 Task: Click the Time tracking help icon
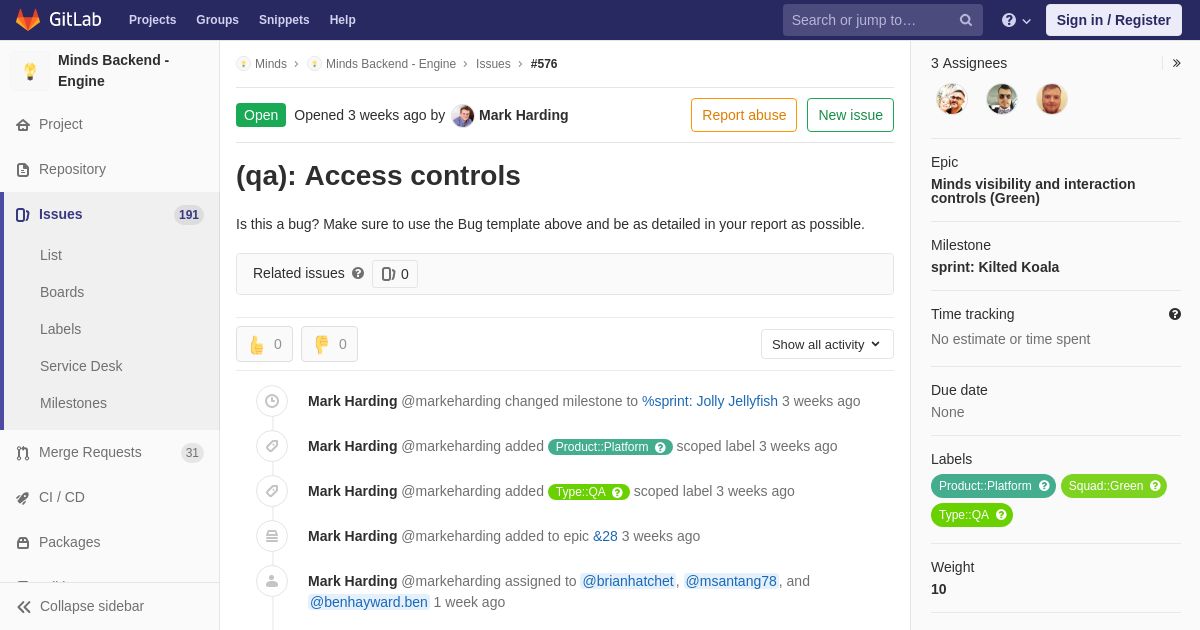point(1174,314)
